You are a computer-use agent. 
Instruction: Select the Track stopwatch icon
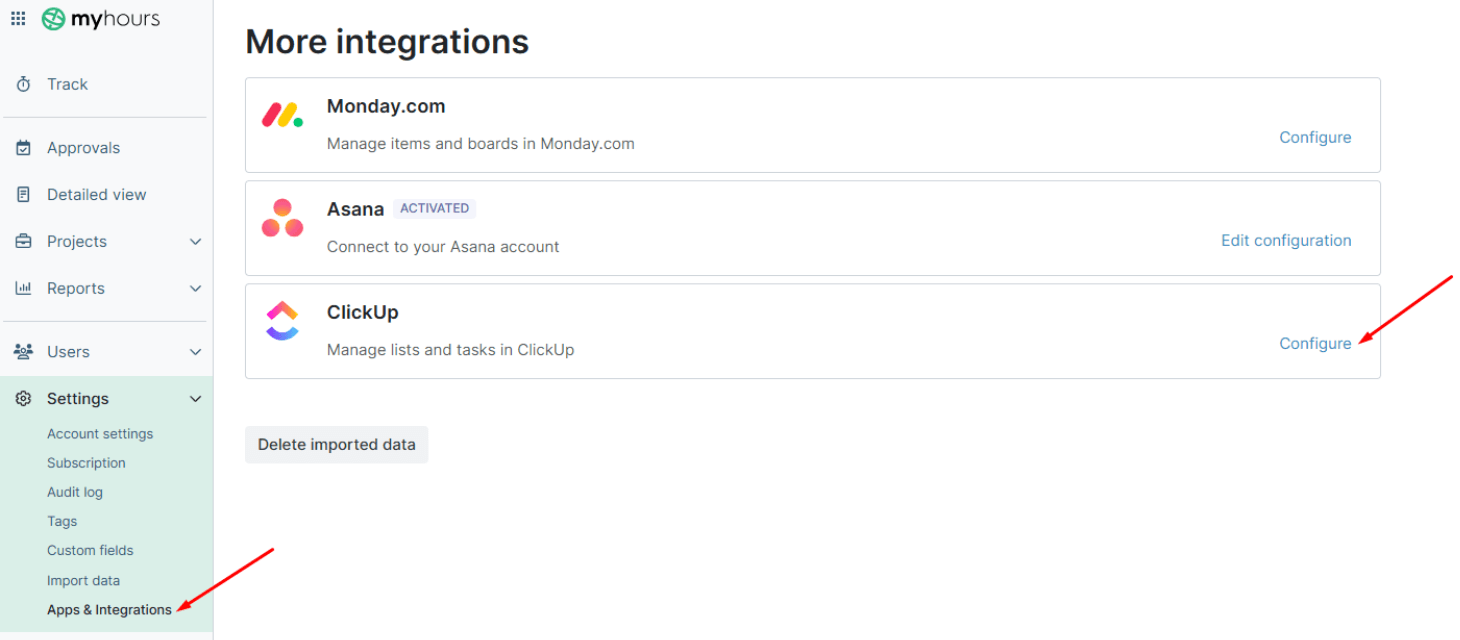[23, 84]
